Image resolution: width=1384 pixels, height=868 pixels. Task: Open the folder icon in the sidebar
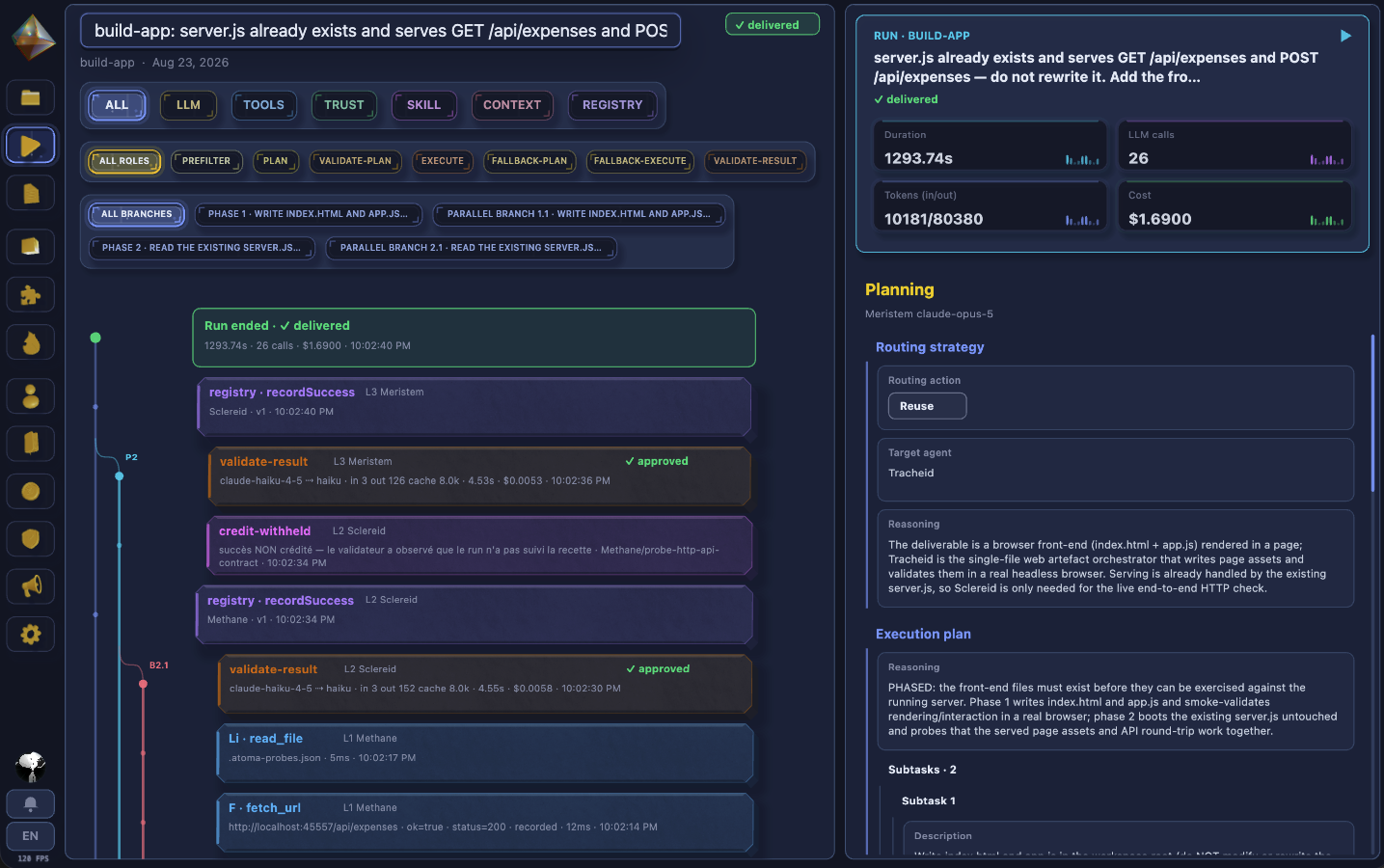click(31, 97)
